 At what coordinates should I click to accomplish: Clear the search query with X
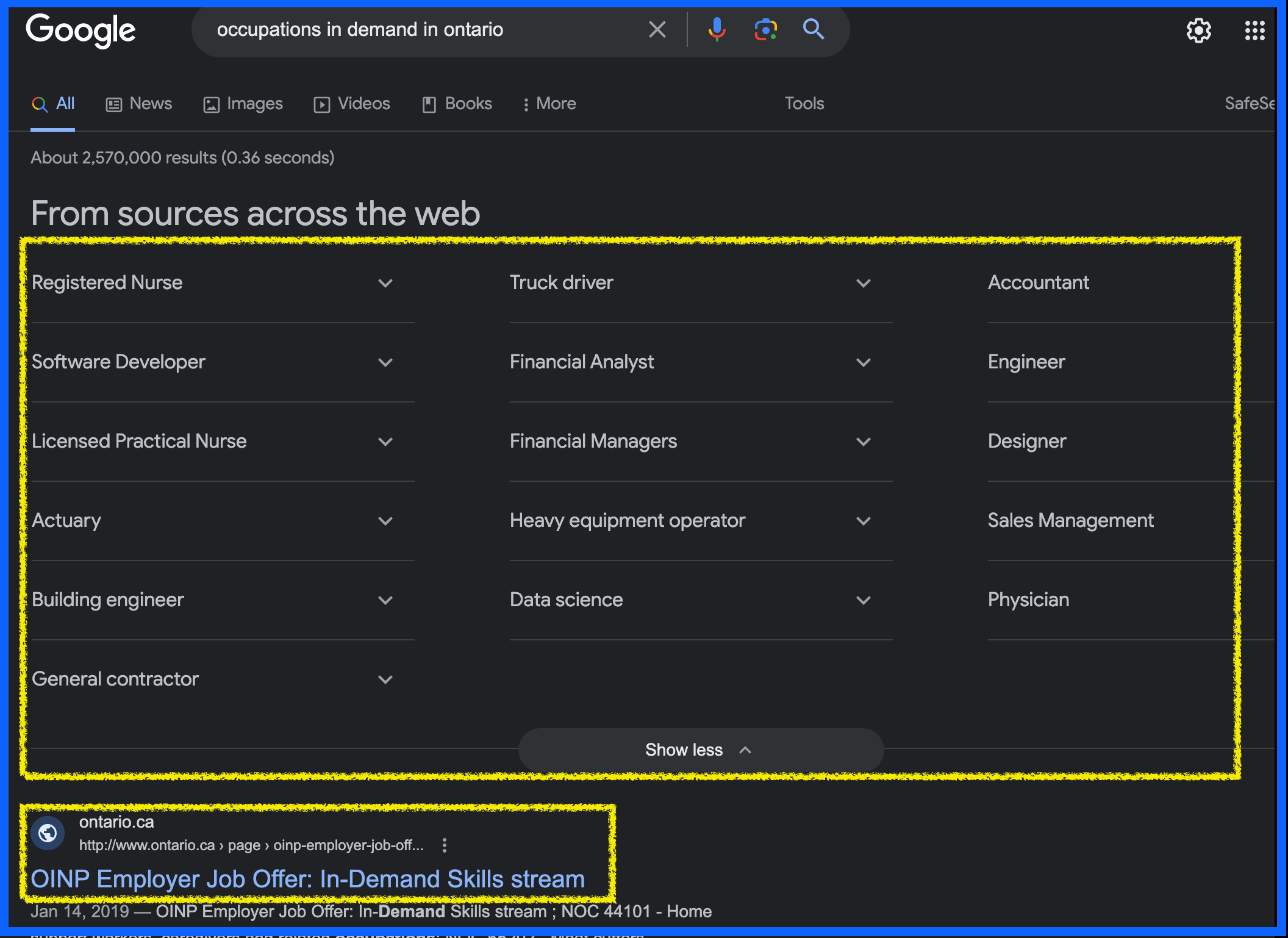point(657,29)
